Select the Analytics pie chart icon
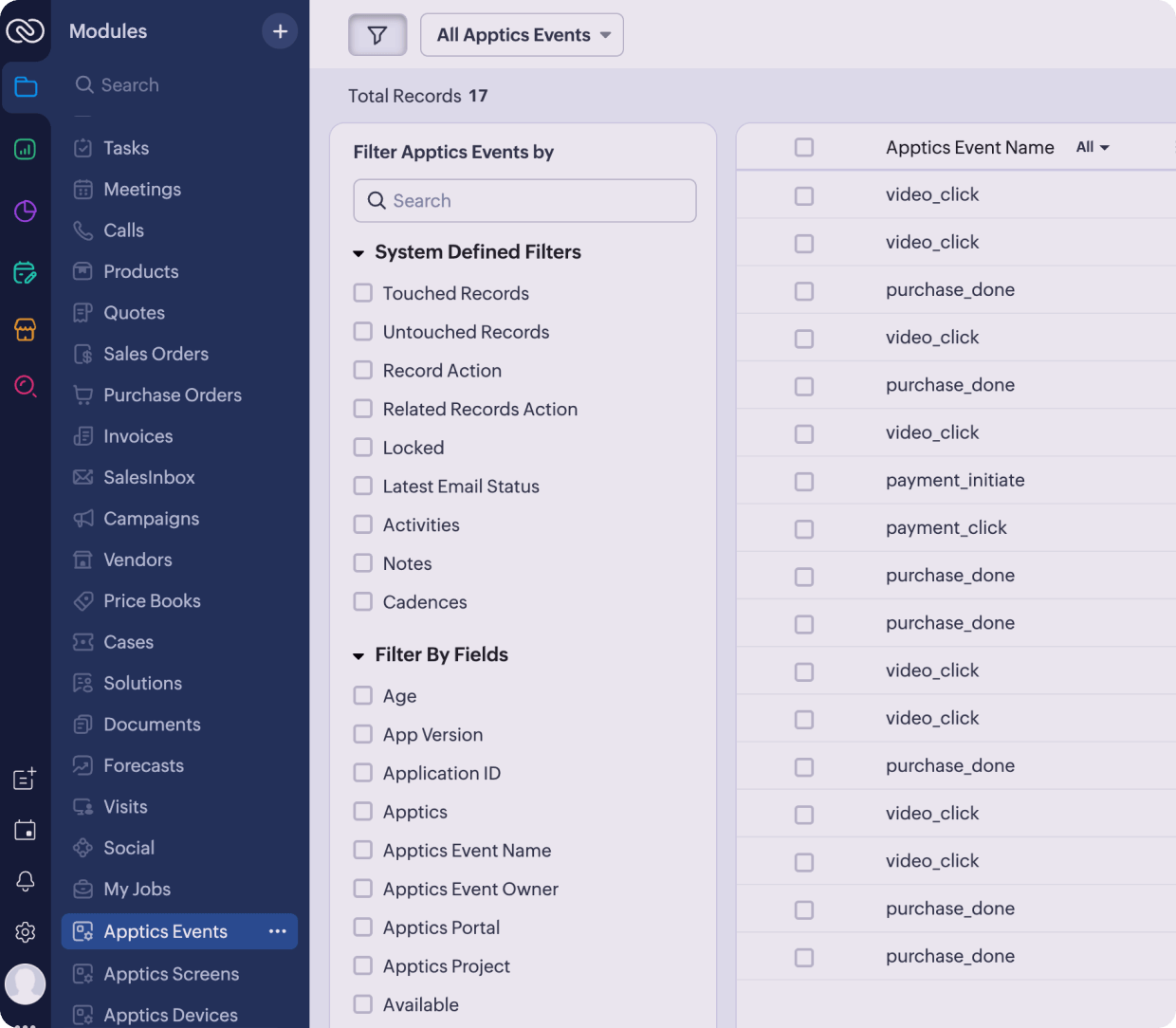Screen dimensions: 1176x1028 [x=26, y=211]
